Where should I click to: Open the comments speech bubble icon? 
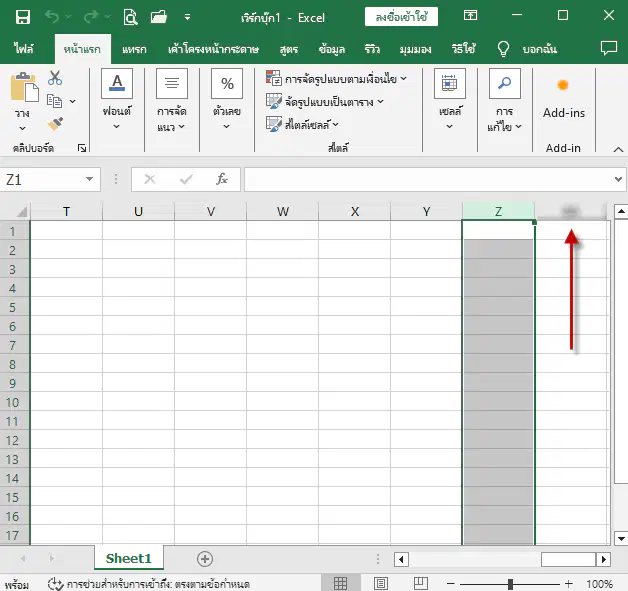608,48
